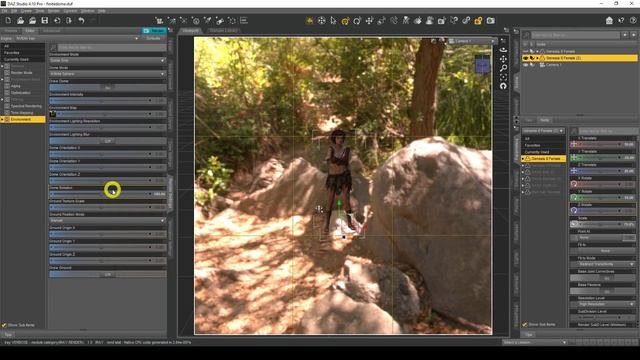Viewport: 640px width, 360px height.
Task: Adjust the Environment Intensity slider
Action: pos(108,100)
